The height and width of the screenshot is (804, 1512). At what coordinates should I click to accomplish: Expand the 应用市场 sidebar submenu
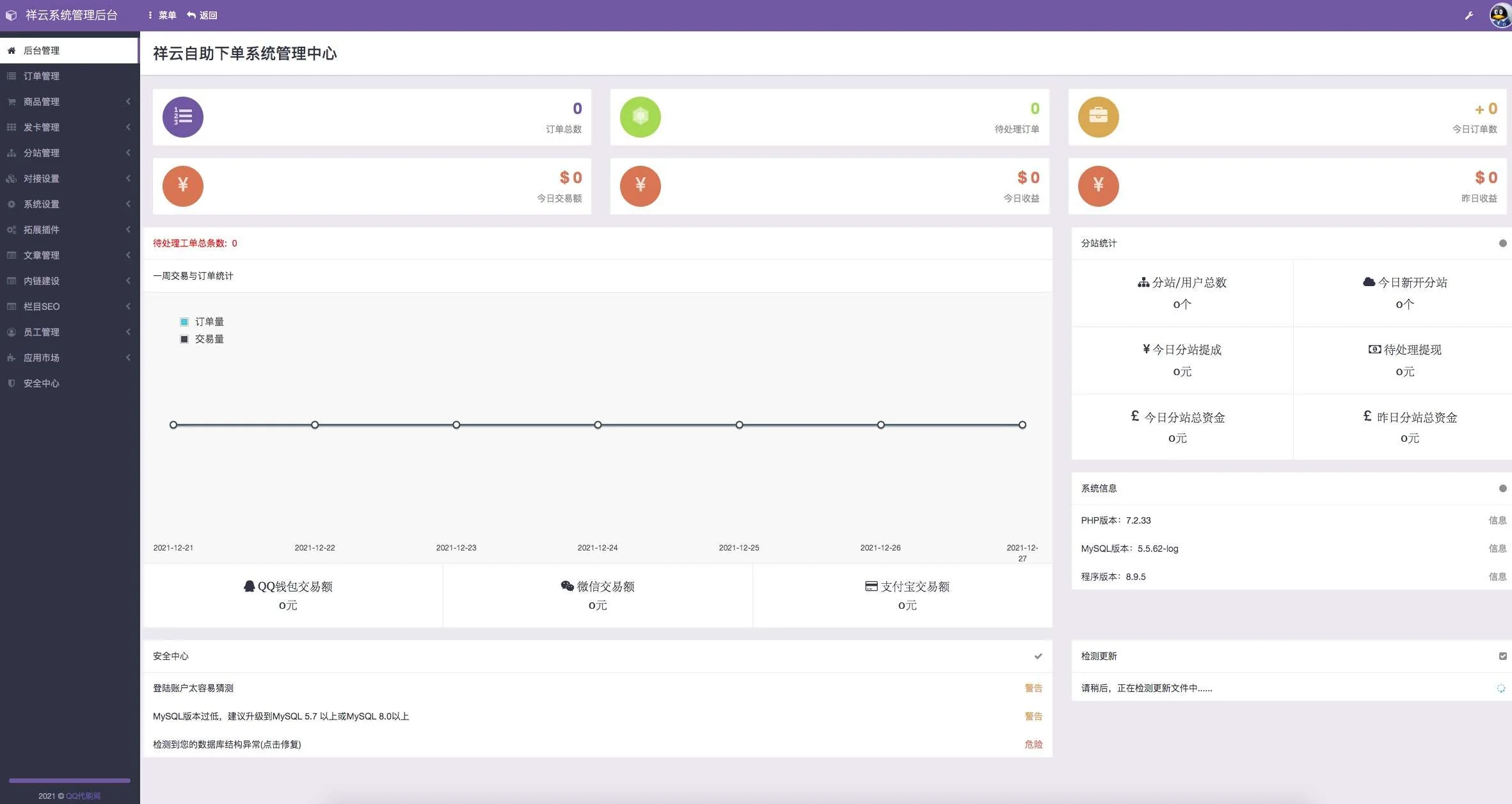point(69,358)
